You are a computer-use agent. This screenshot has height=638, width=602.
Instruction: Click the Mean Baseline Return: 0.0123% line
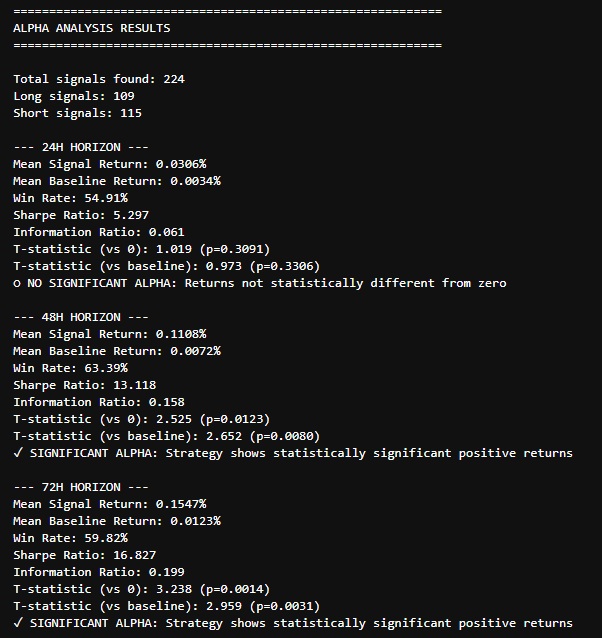(x=117, y=521)
